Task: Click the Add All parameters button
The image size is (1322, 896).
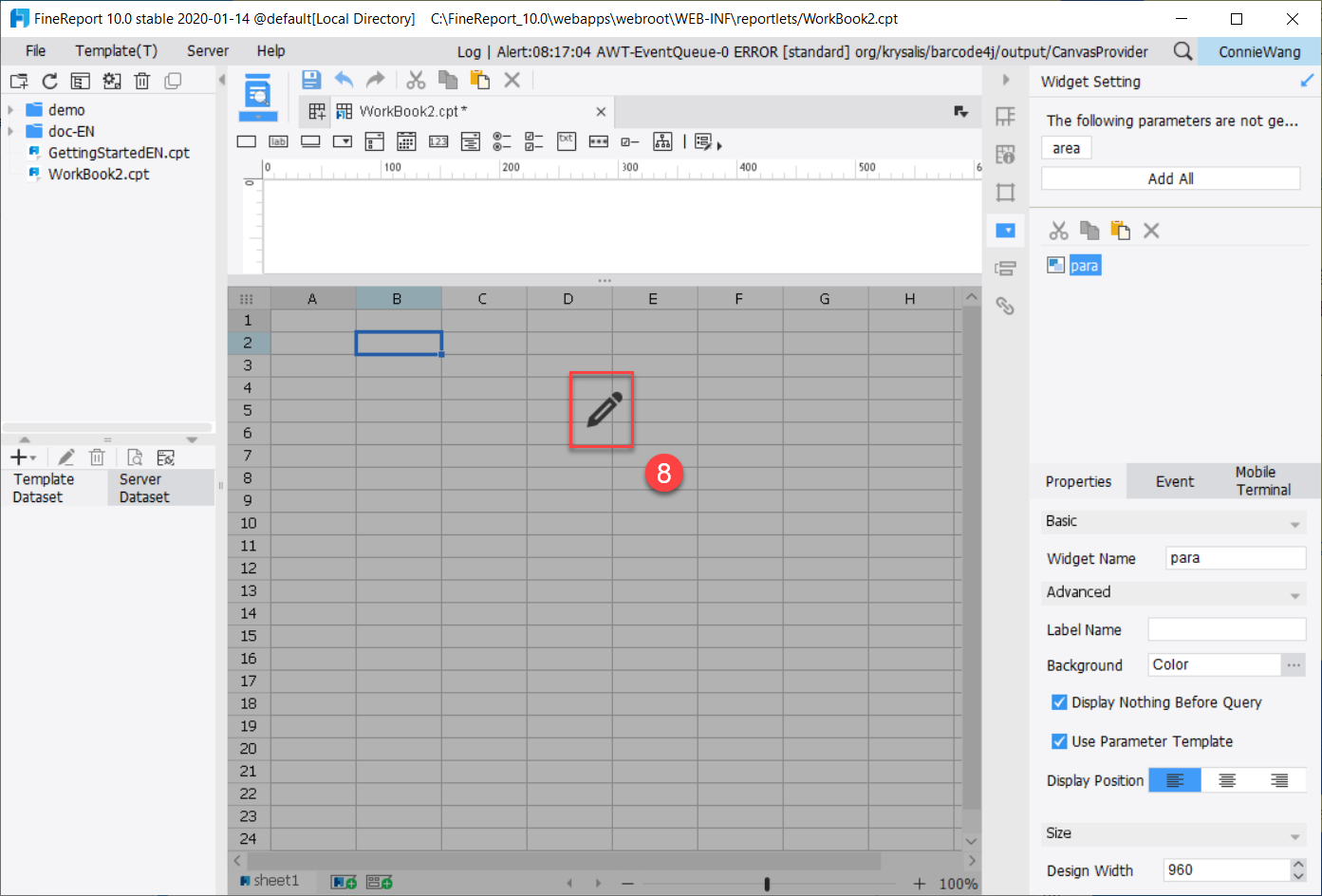Action: [x=1170, y=177]
